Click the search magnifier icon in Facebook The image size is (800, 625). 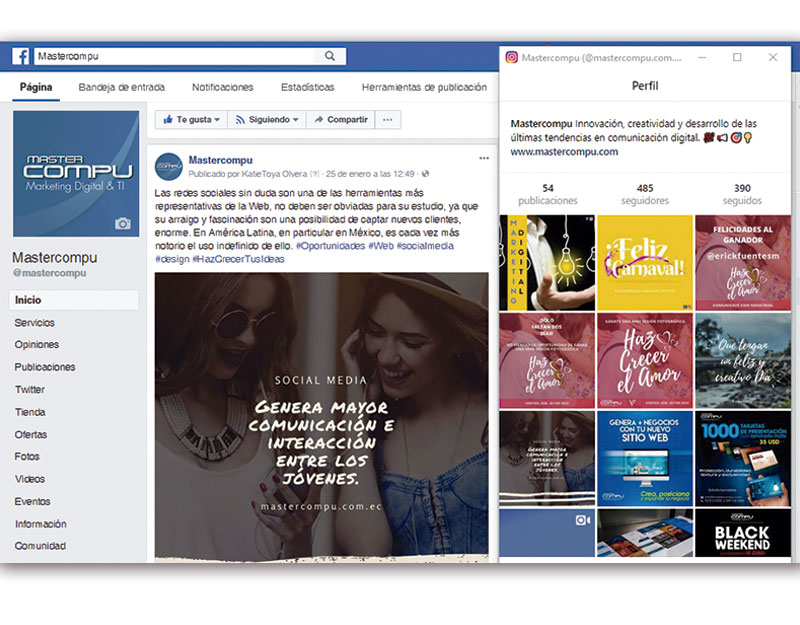(x=330, y=56)
